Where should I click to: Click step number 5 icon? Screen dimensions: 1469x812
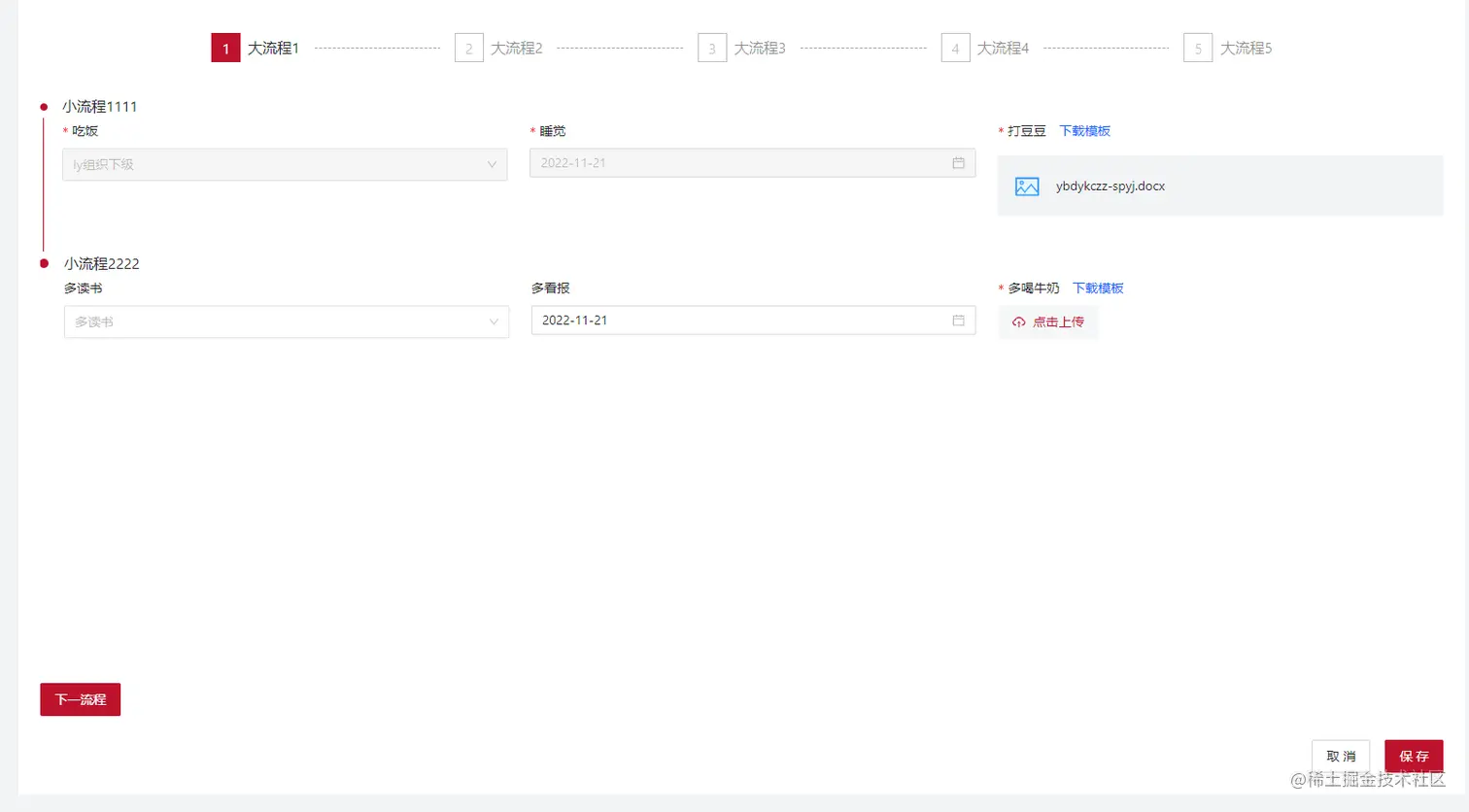click(1198, 48)
